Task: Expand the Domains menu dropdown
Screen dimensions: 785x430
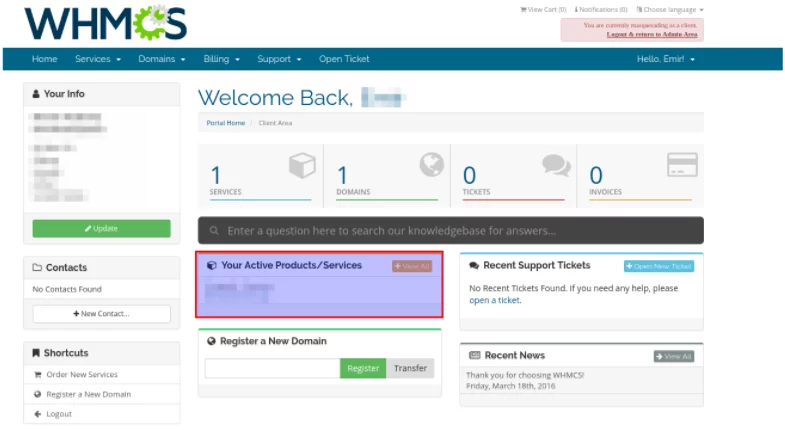Action: click(x=160, y=59)
